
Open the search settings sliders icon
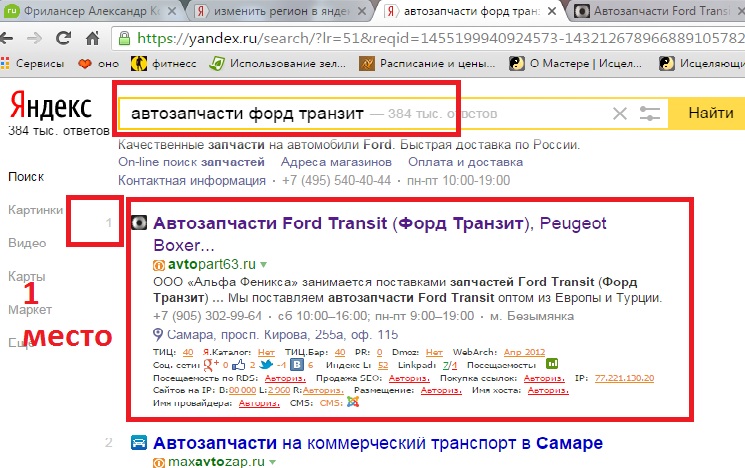(x=649, y=114)
